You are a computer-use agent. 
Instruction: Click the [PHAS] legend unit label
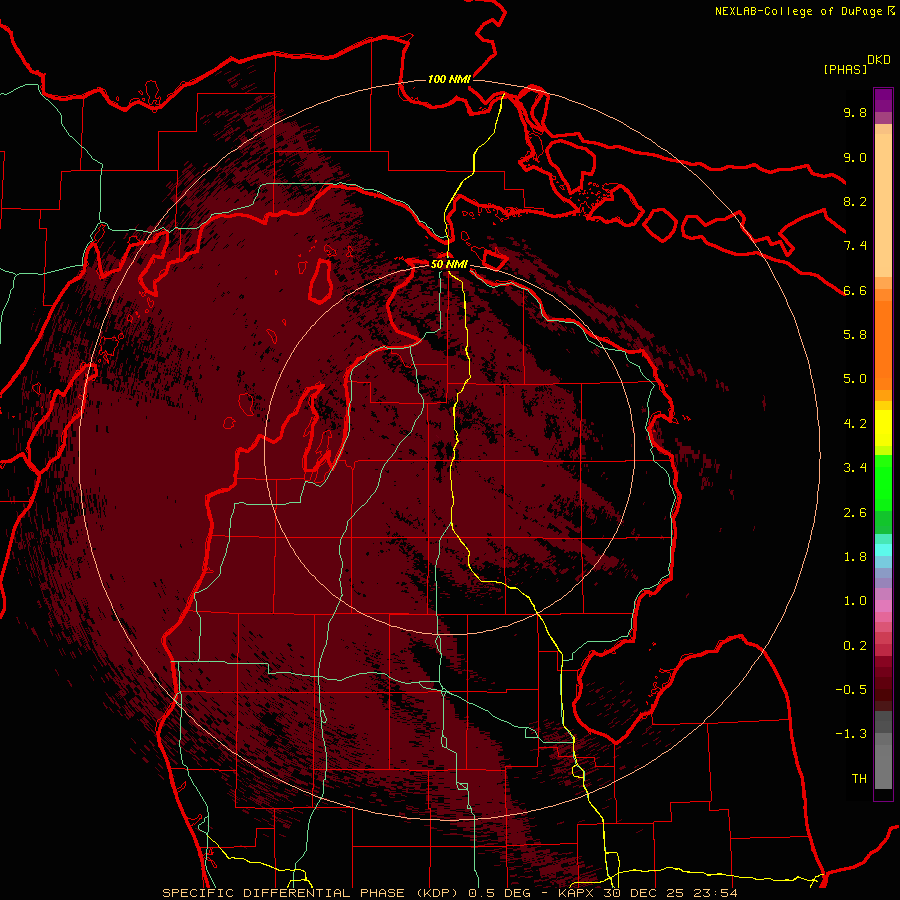coord(845,69)
